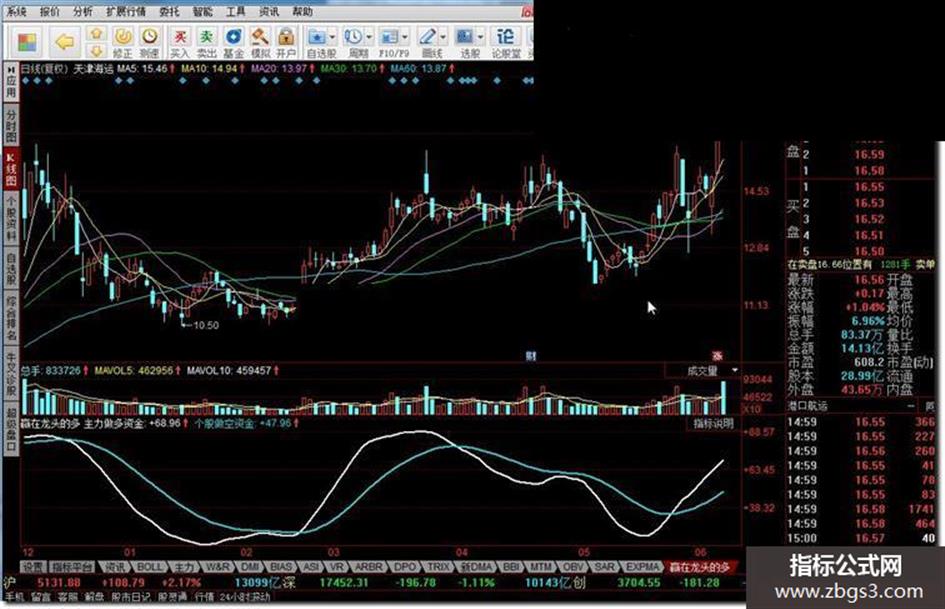Open the 系统 menu
Image resolution: width=945 pixels, height=609 pixels.
click(x=16, y=11)
